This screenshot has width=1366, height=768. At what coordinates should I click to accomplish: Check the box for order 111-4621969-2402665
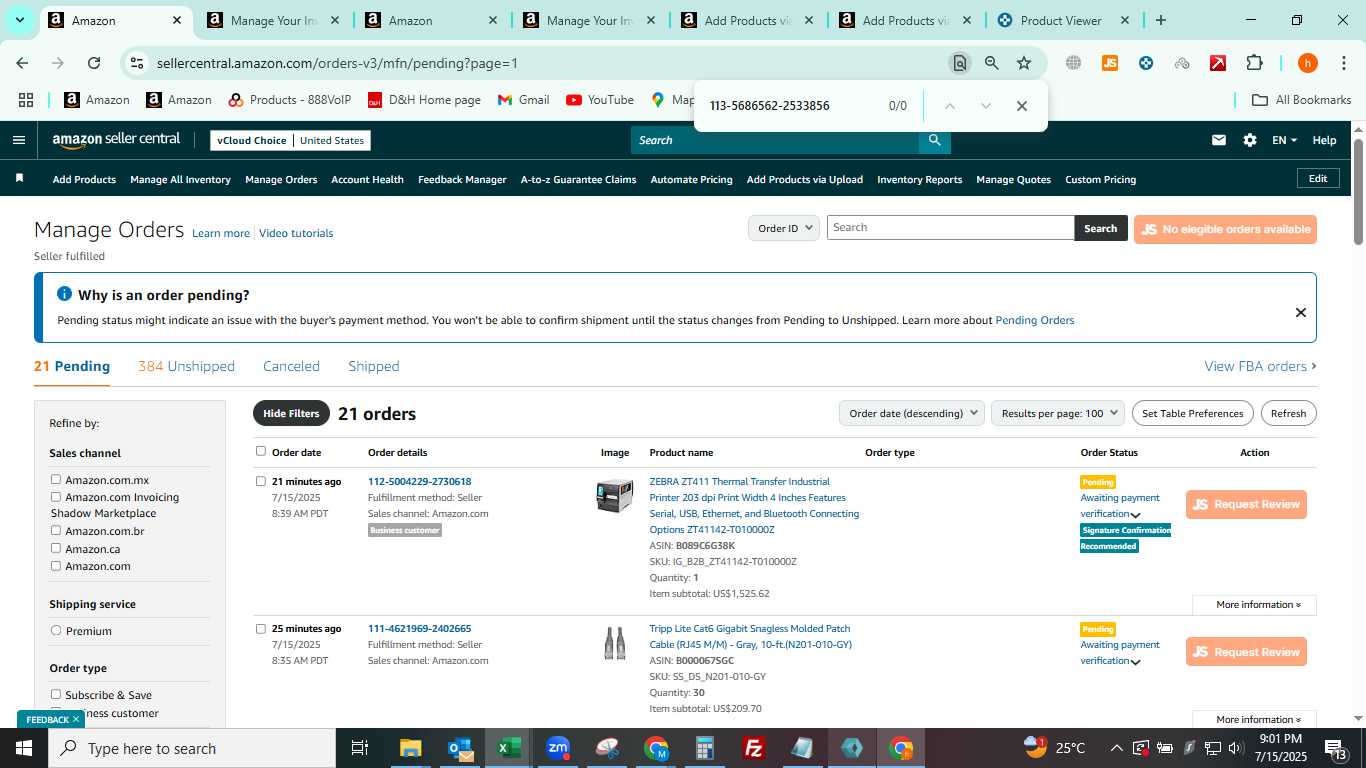[x=261, y=629]
